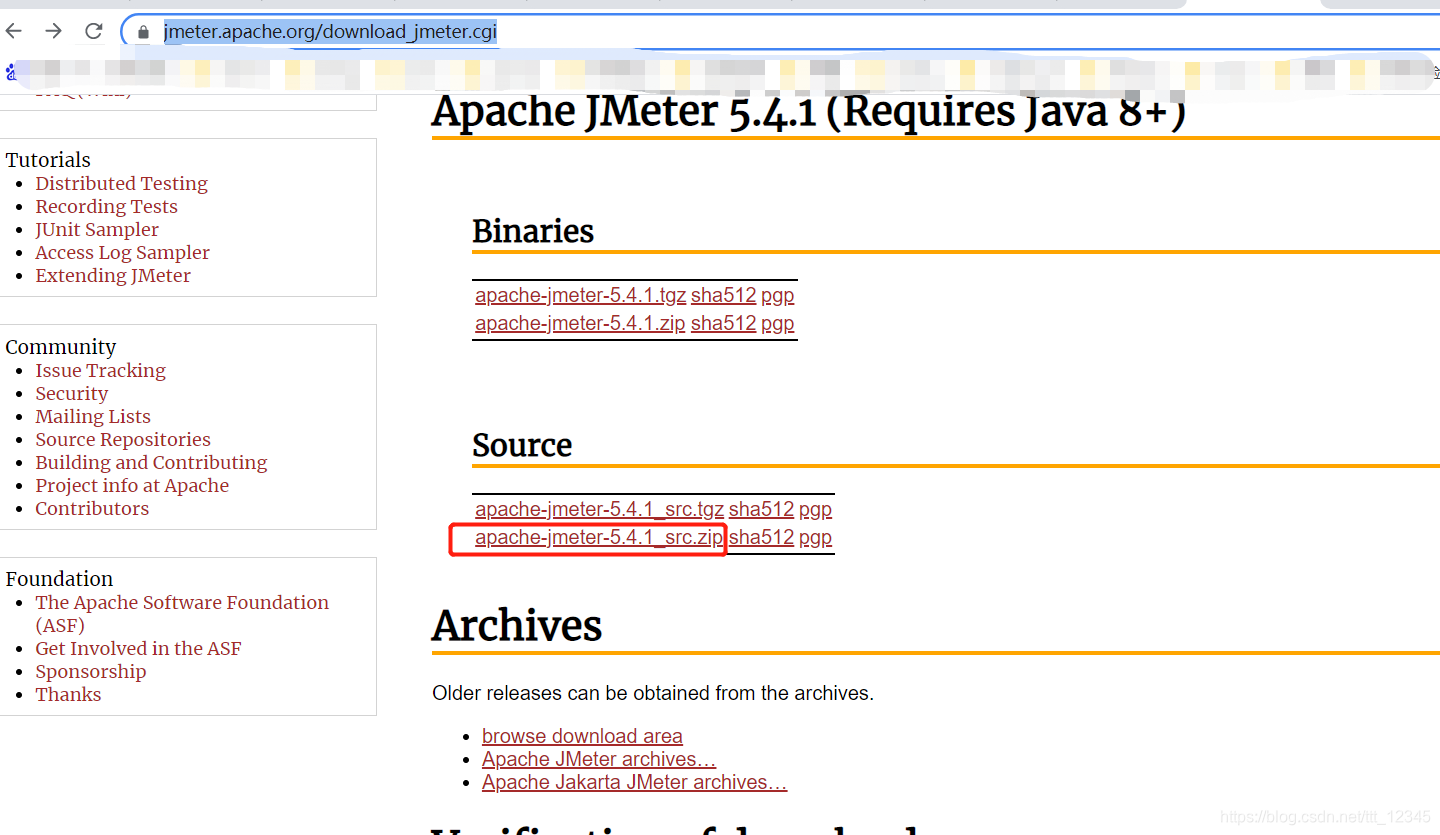
Task: Open Sponsorship link
Action: pos(90,671)
